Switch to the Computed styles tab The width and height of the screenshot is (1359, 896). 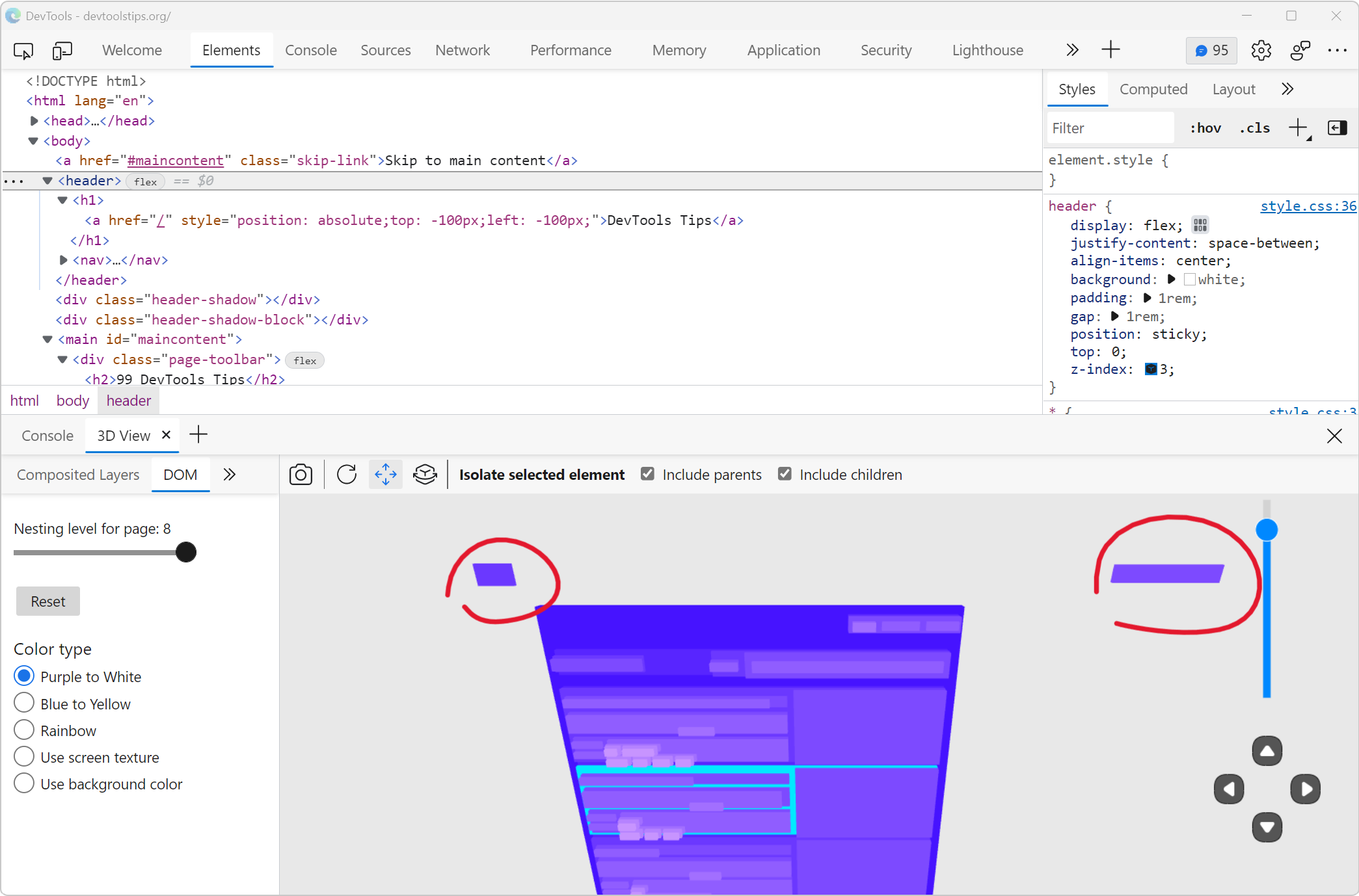coord(1155,89)
